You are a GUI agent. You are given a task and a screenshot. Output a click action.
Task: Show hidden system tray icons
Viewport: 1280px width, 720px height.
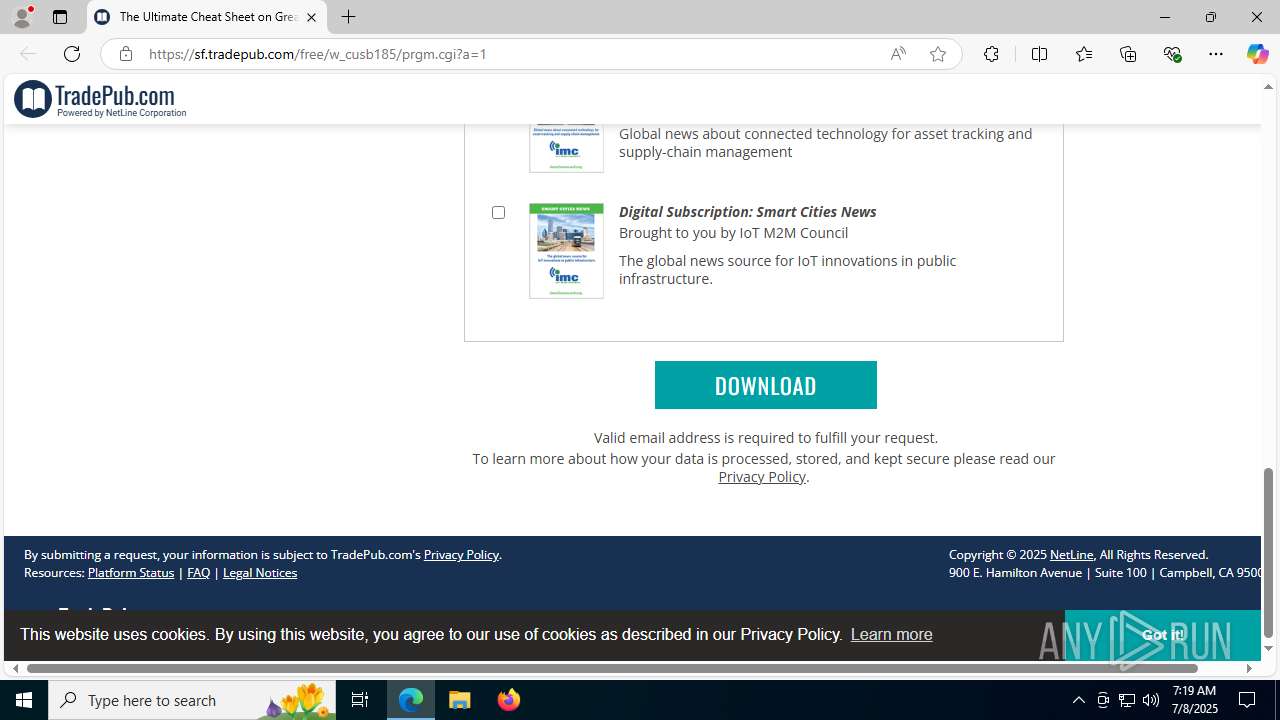(1078, 700)
